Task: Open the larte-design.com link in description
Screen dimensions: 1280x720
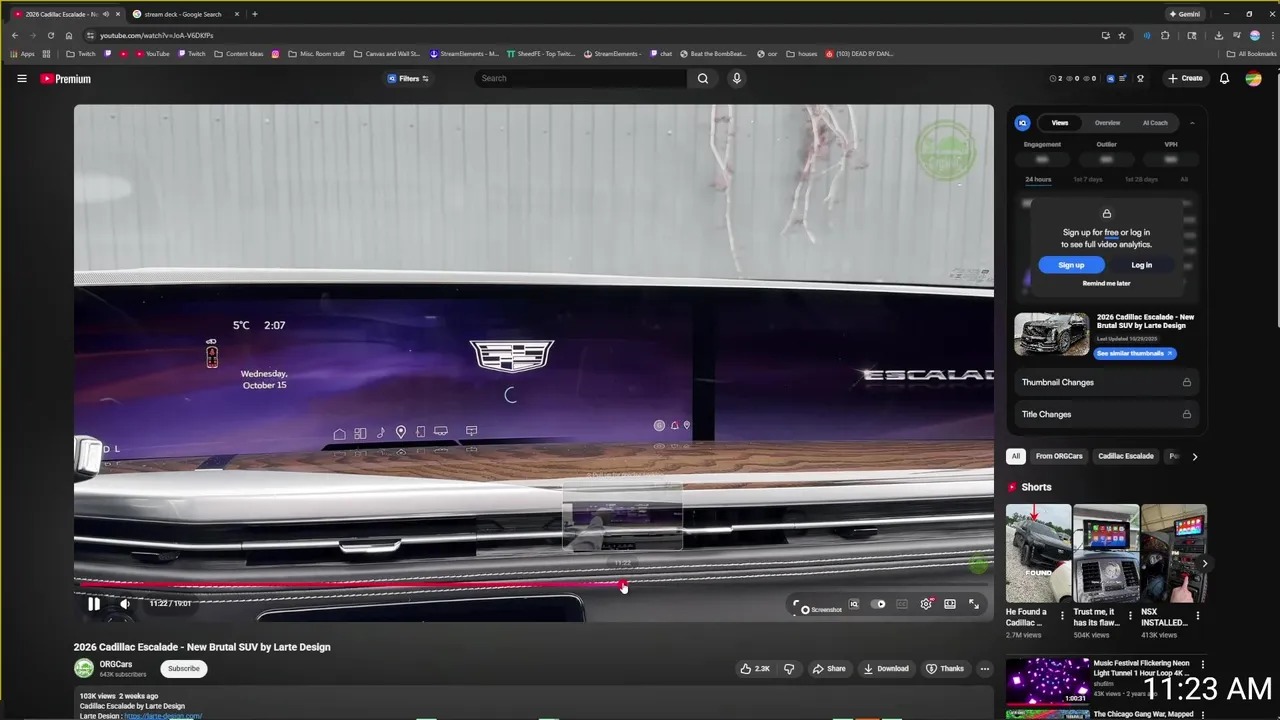Action: point(163,716)
